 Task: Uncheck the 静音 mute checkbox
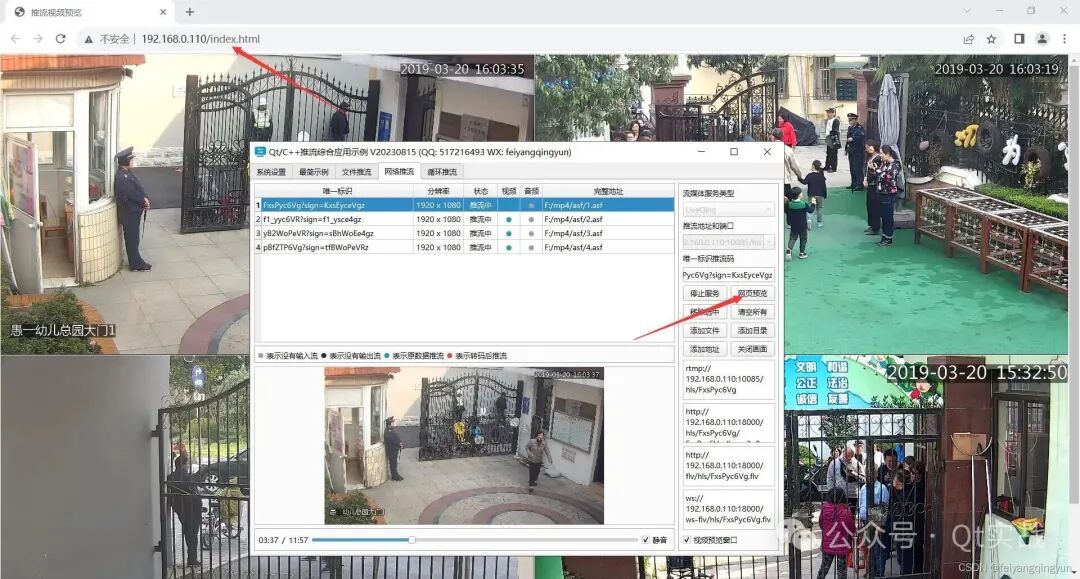click(x=645, y=540)
